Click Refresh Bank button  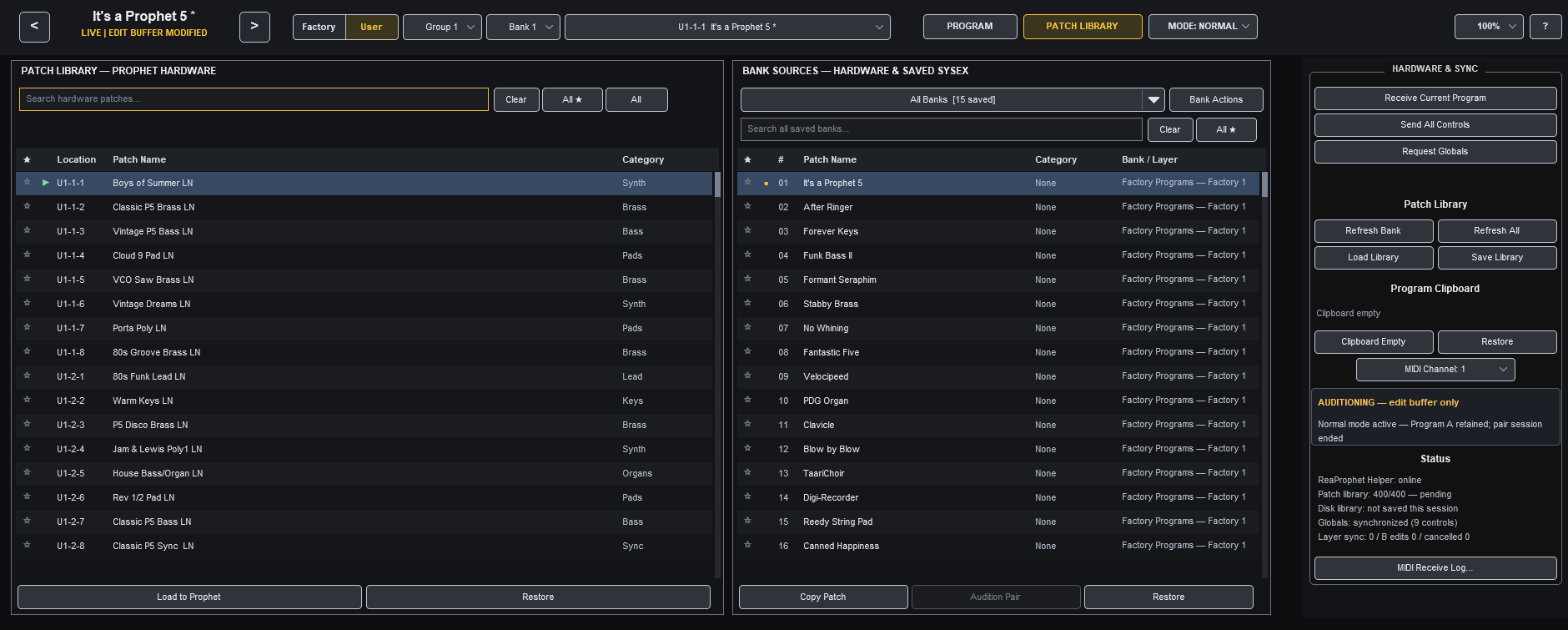(x=1374, y=230)
